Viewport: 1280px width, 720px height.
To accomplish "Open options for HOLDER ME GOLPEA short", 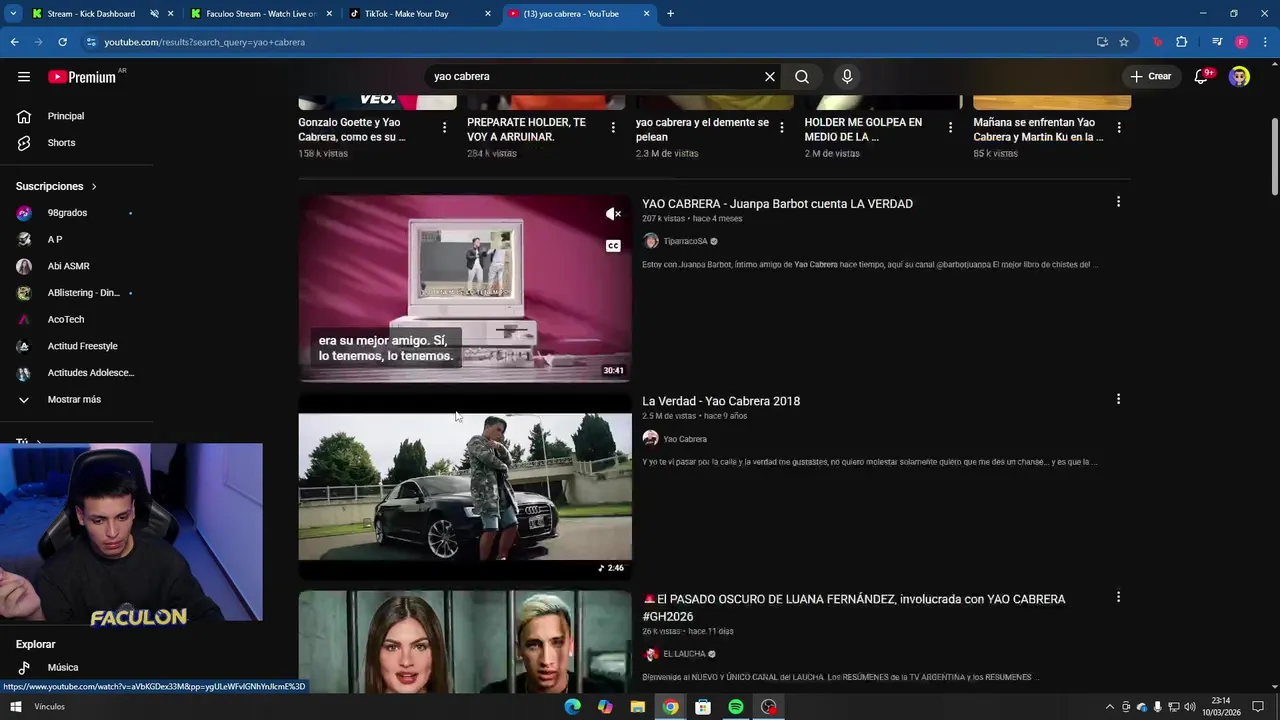I will coord(950,127).
